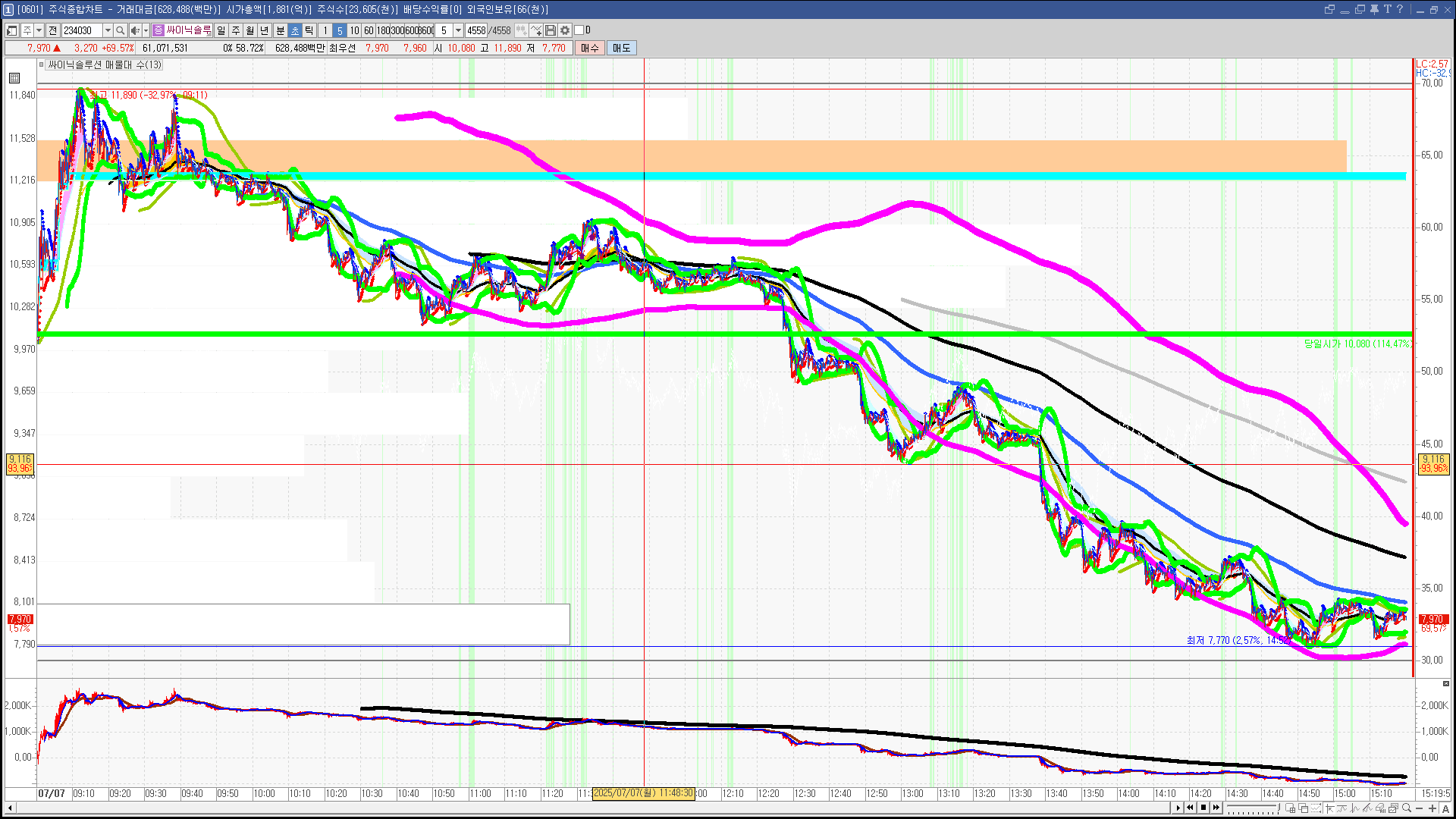Screen dimensions: 1456x819
Task: Open the period value 5 dropdown
Action: pyautogui.click(x=458, y=30)
